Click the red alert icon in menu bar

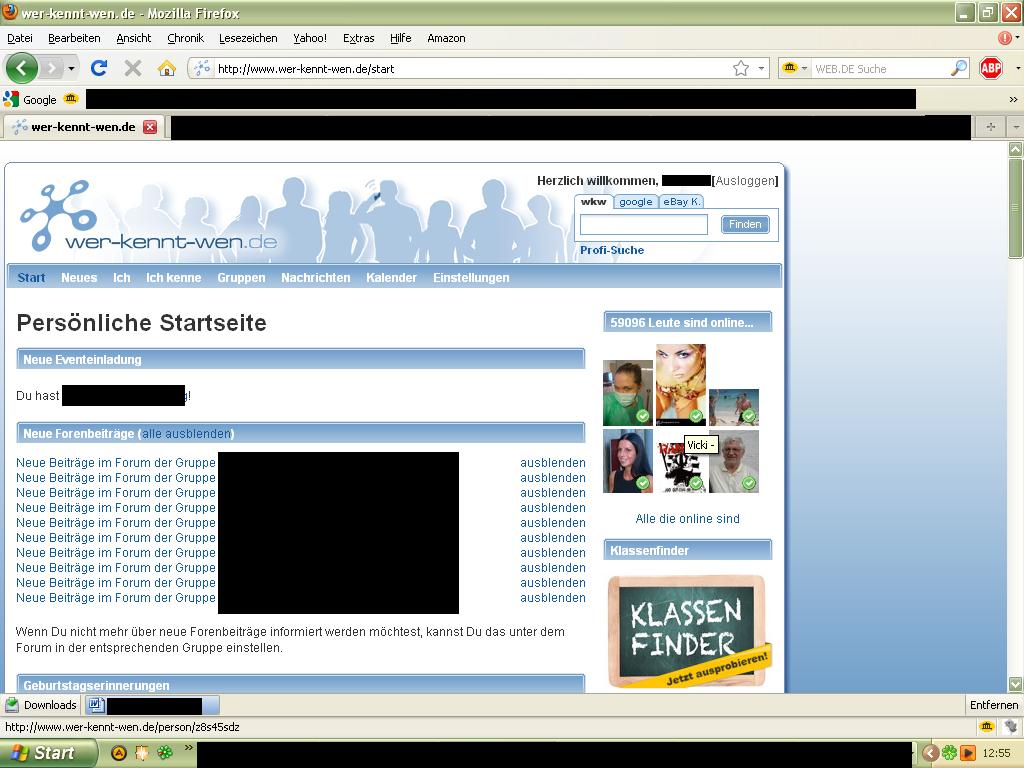pos(1005,38)
